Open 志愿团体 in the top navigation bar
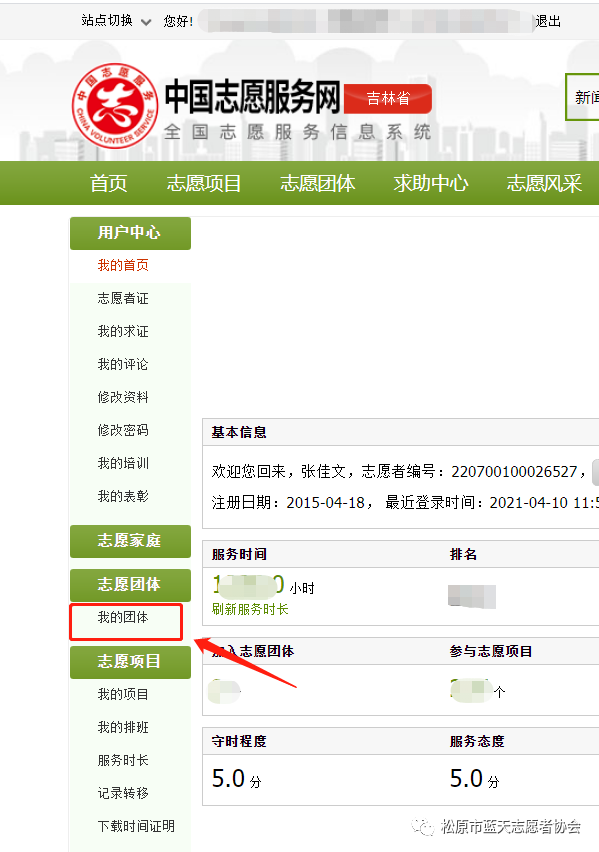The image size is (599, 852). 317,183
